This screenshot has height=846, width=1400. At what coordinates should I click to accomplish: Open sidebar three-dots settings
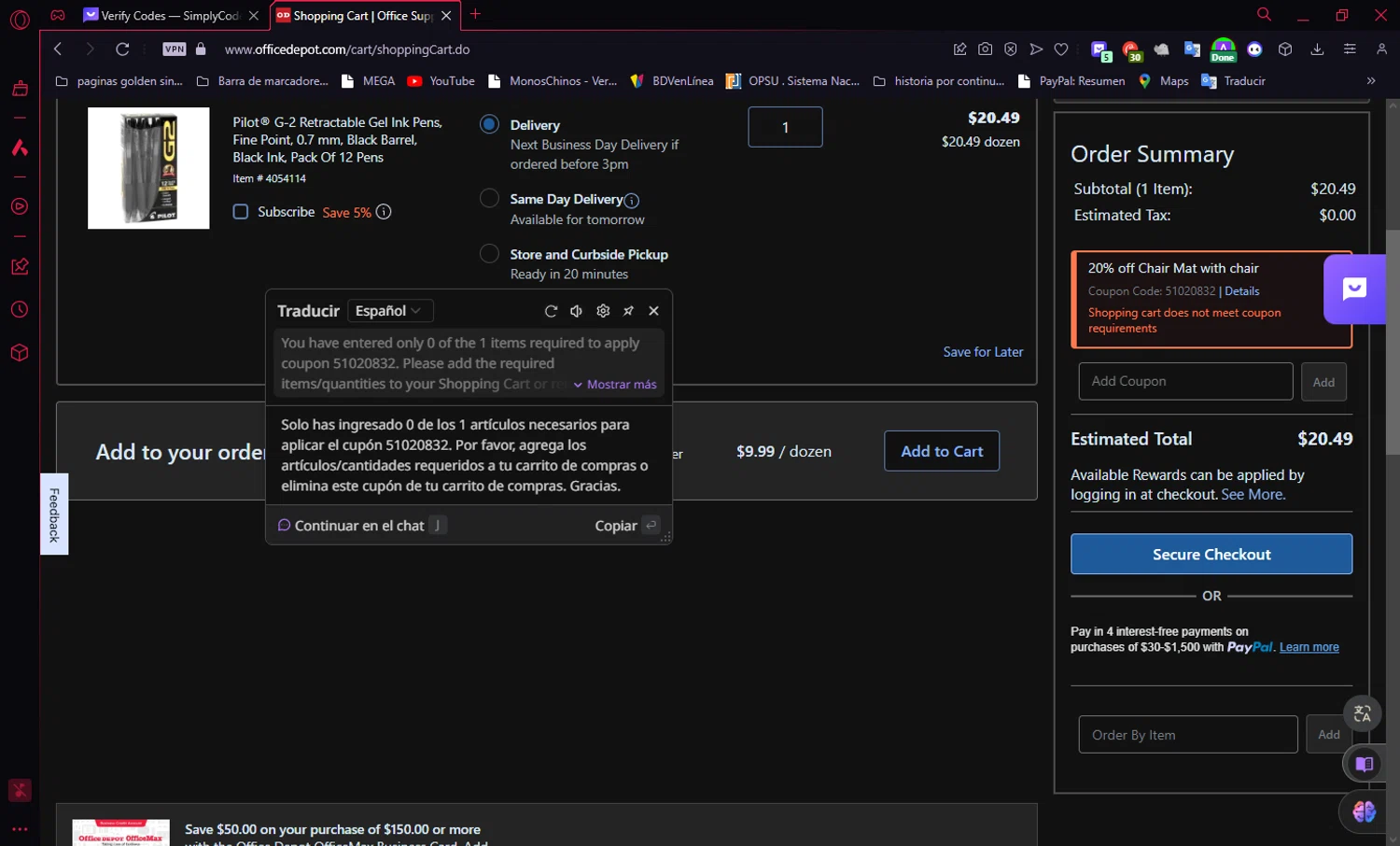click(x=20, y=828)
